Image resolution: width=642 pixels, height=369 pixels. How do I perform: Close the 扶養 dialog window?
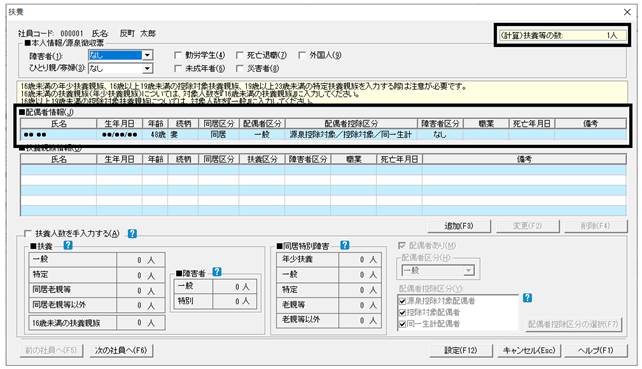[627, 12]
